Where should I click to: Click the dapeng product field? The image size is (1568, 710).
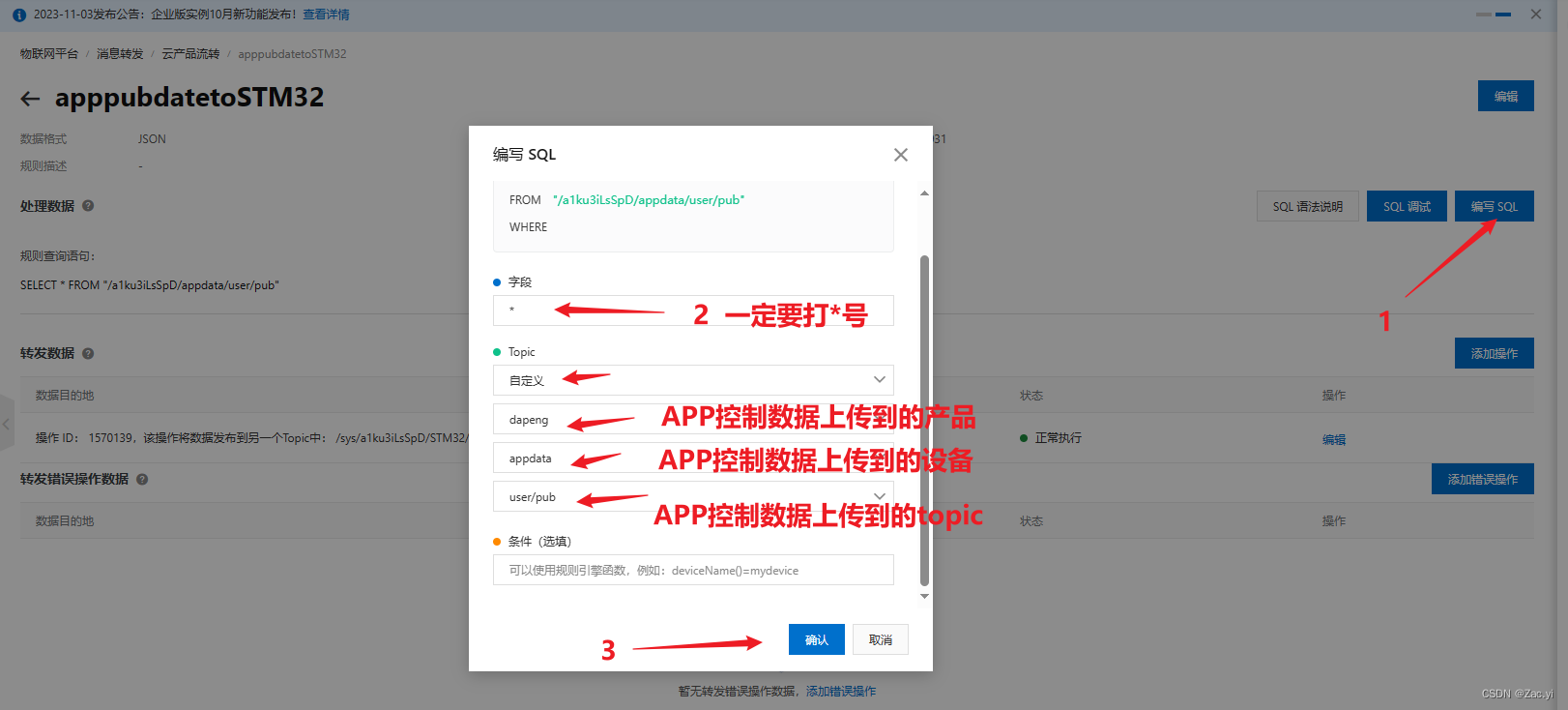pyautogui.click(x=693, y=419)
